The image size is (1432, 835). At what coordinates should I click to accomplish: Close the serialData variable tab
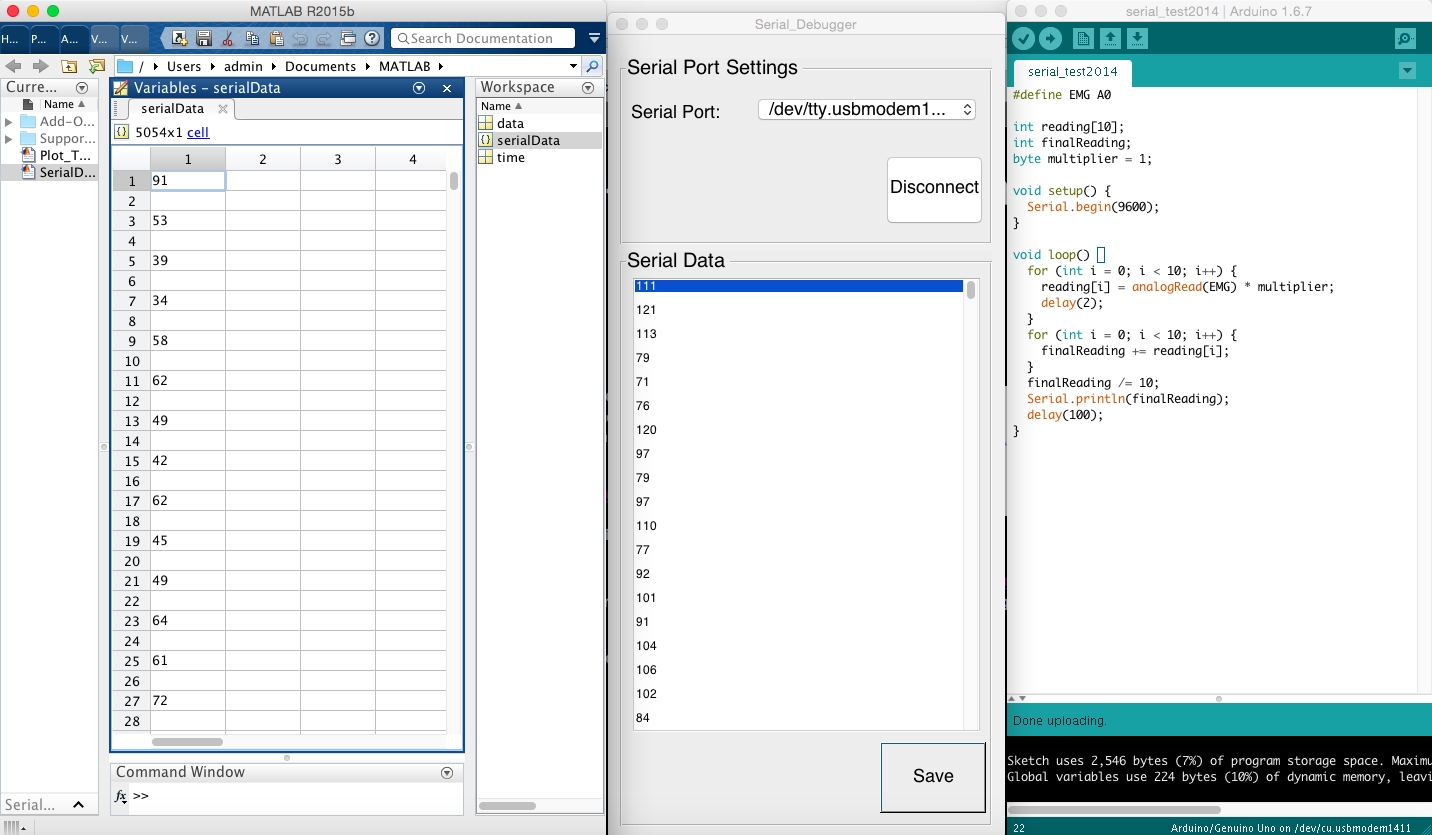[x=223, y=109]
